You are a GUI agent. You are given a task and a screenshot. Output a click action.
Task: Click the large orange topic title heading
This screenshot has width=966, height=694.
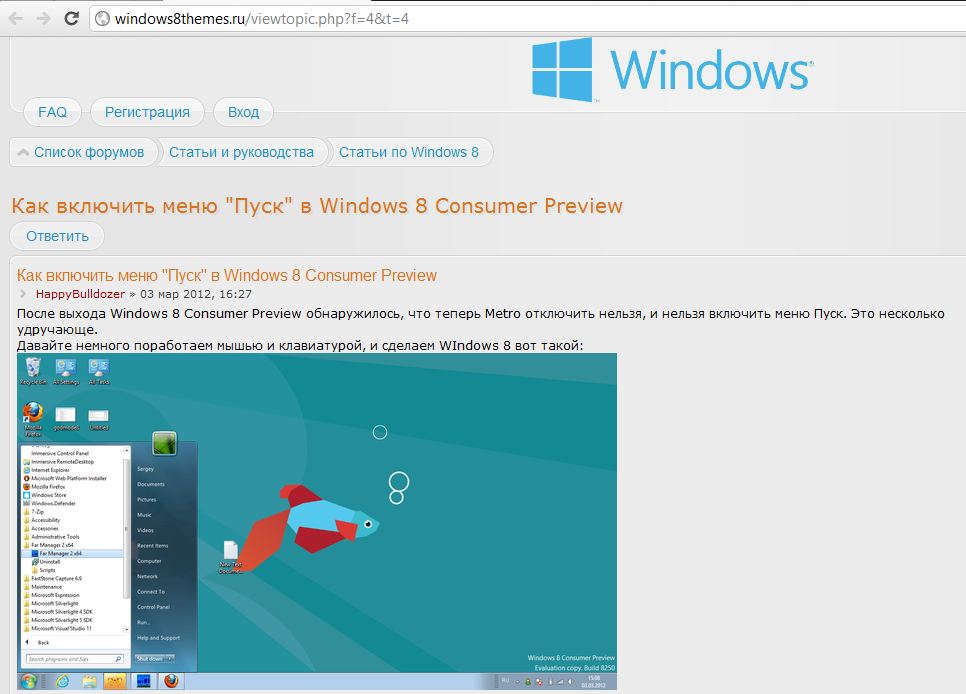tap(316, 206)
